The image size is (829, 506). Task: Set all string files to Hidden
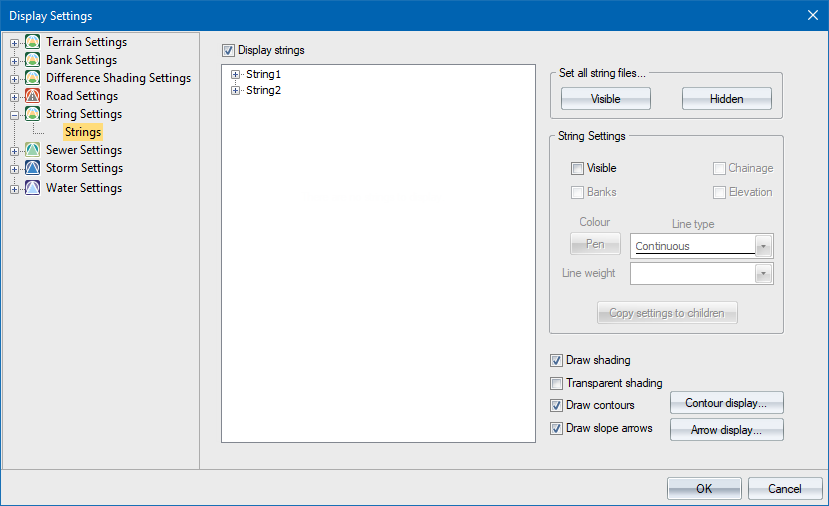click(726, 99)
